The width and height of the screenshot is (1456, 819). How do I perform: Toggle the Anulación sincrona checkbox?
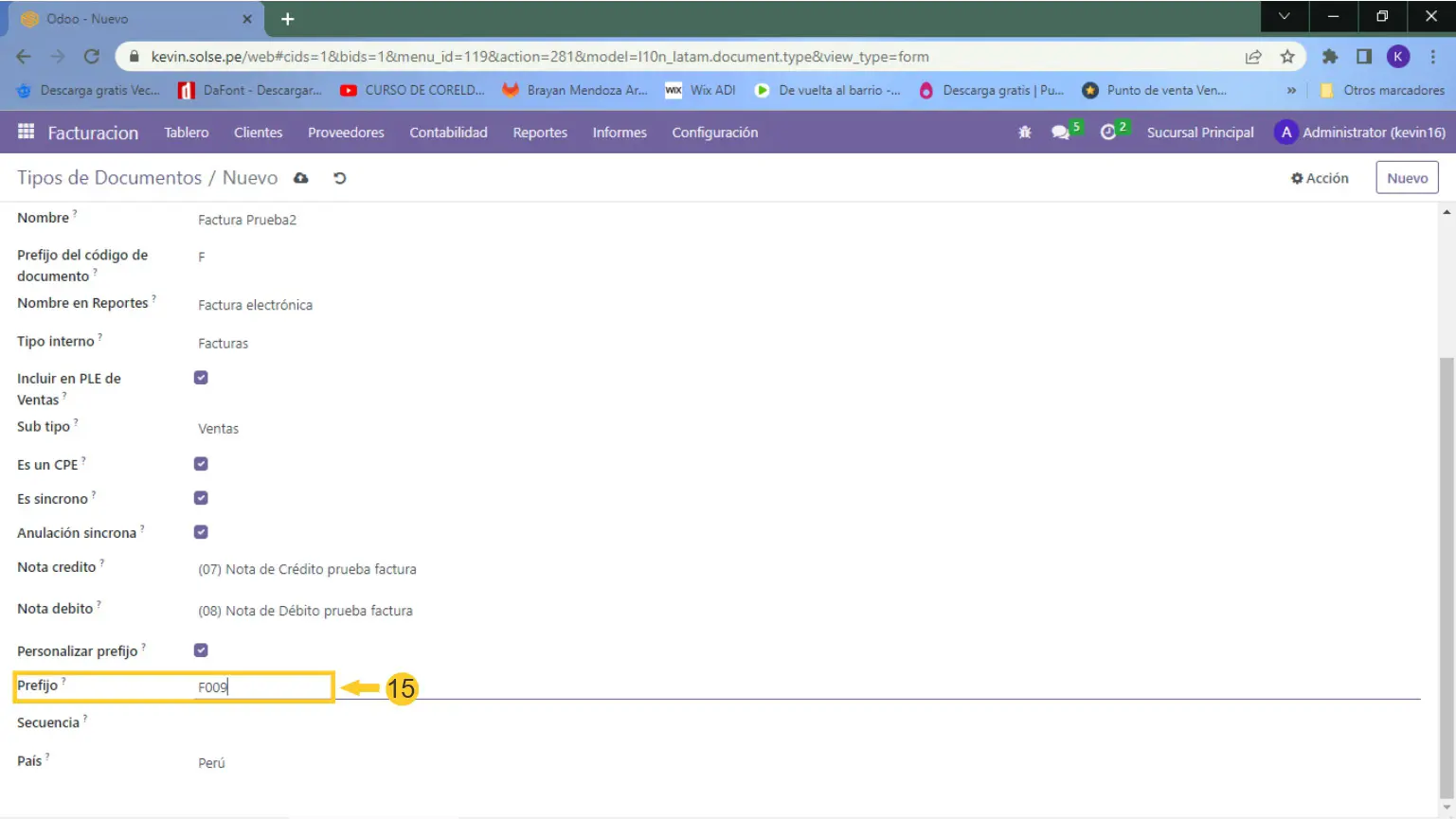point(201,532)
